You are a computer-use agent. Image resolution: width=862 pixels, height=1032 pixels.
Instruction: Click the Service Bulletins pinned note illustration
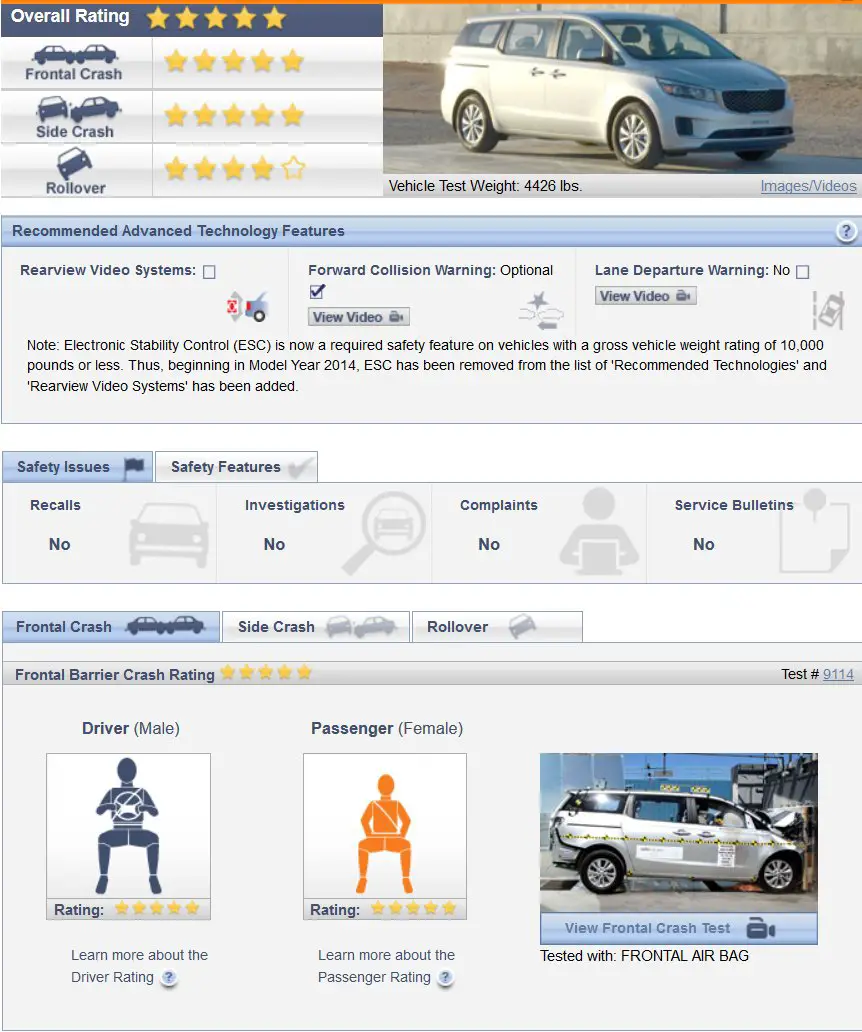tap(815, 530)
